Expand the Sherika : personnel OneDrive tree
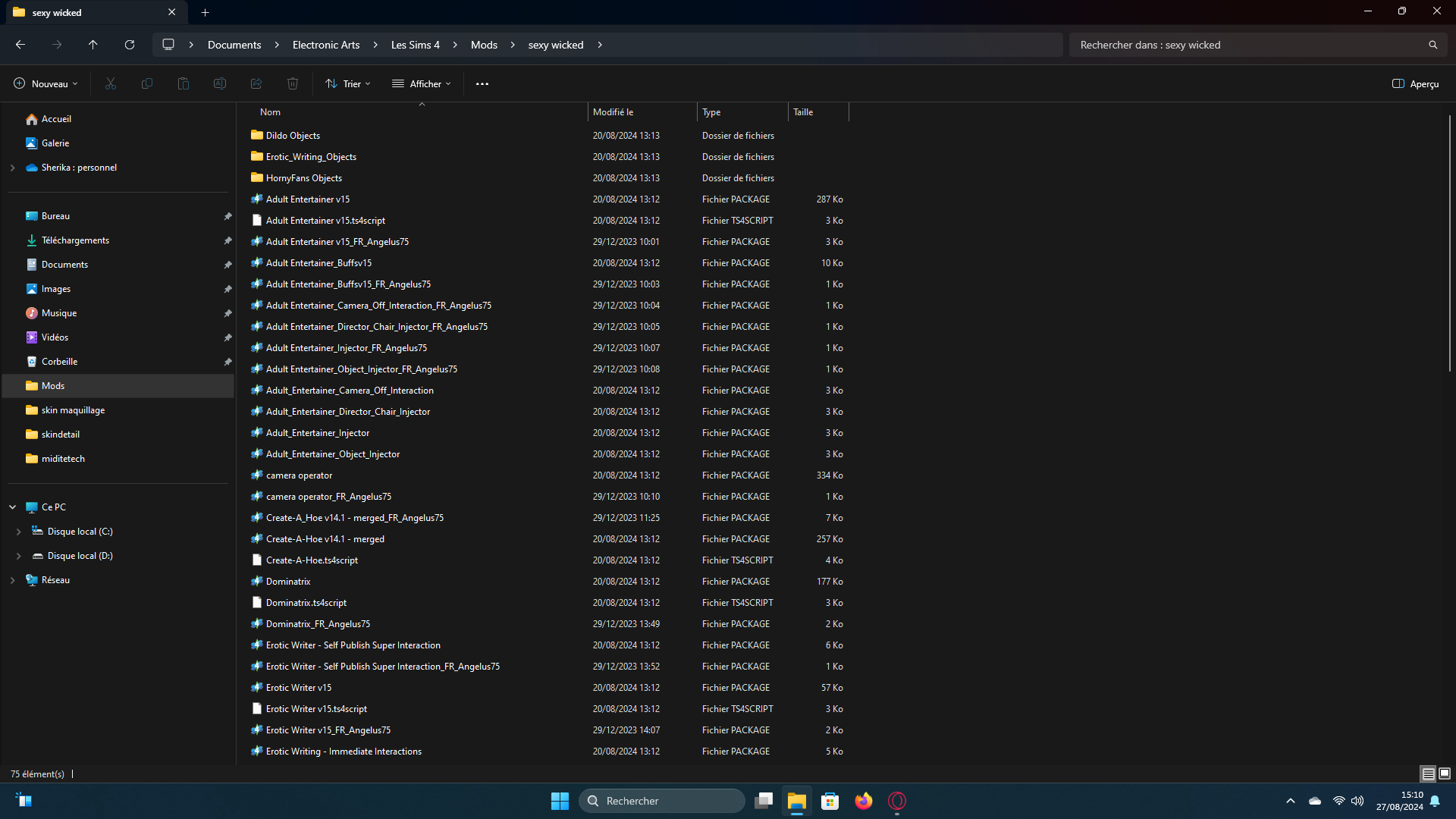This screenshot has width=1456, height=819. click(13, 168)
